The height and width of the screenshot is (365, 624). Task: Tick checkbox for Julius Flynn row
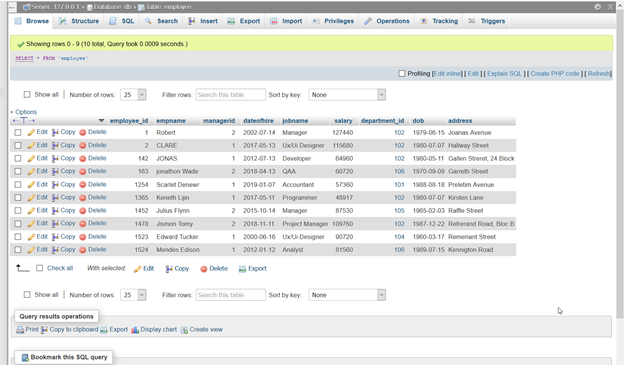point(18,211)
